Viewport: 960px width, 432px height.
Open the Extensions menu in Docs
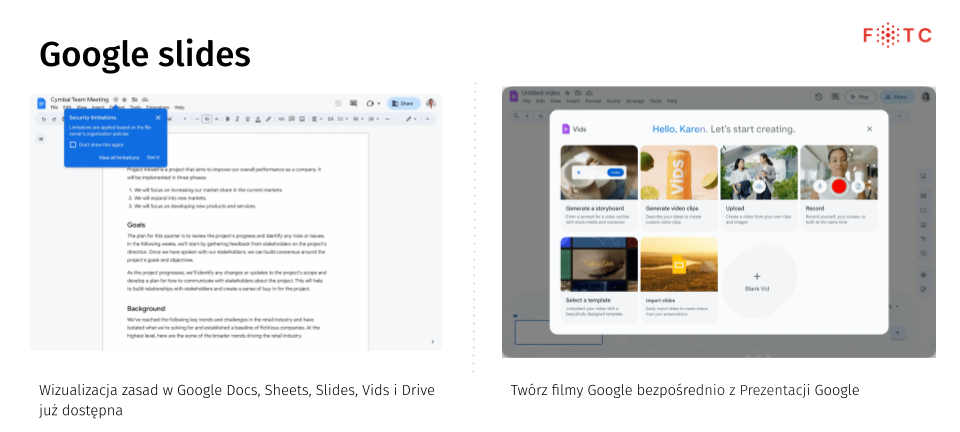[x=157, y=107]
